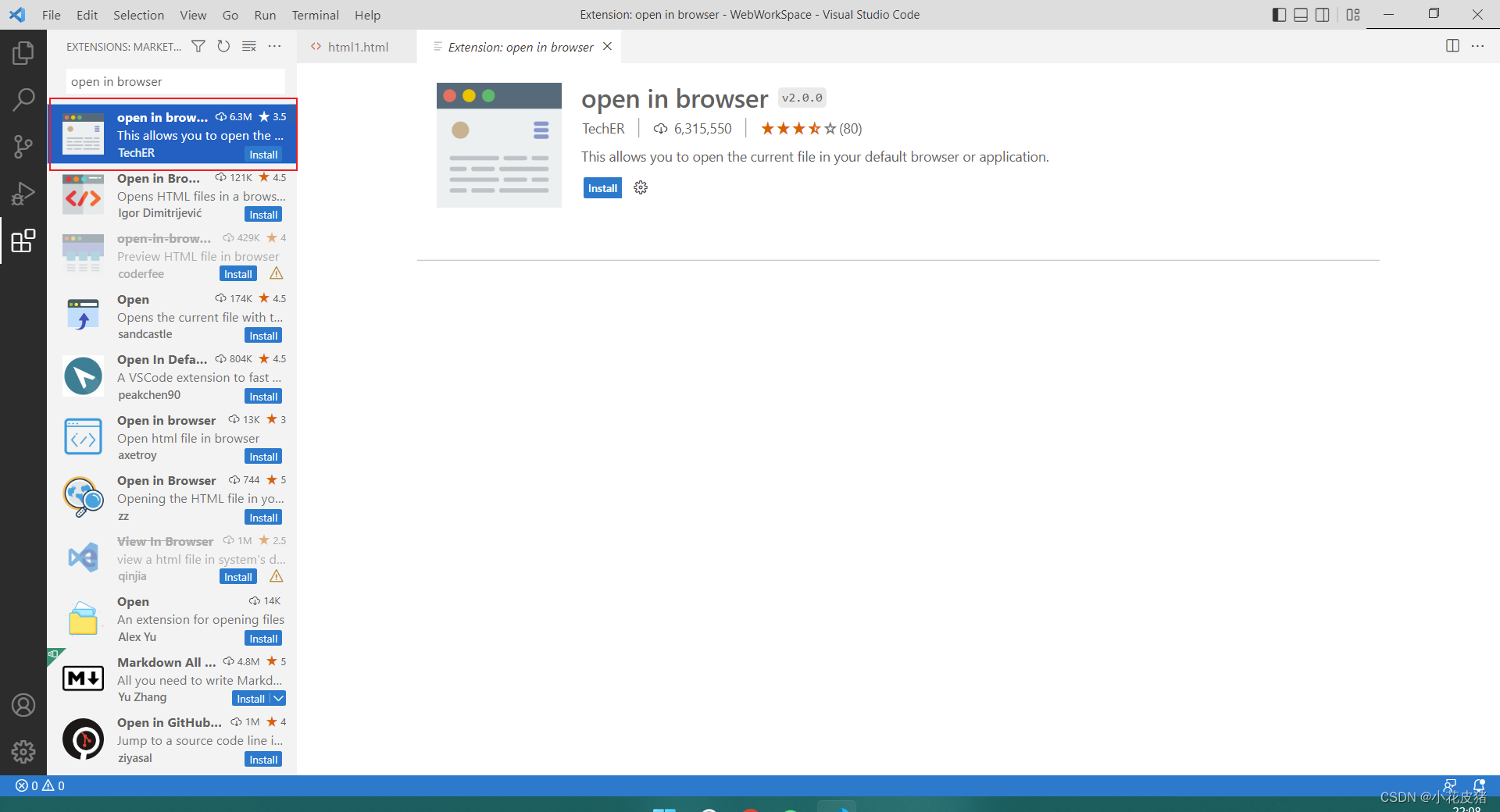Click the TechER publisher link
Viewport: 1500px width, 812px height.
pos(603,129)
